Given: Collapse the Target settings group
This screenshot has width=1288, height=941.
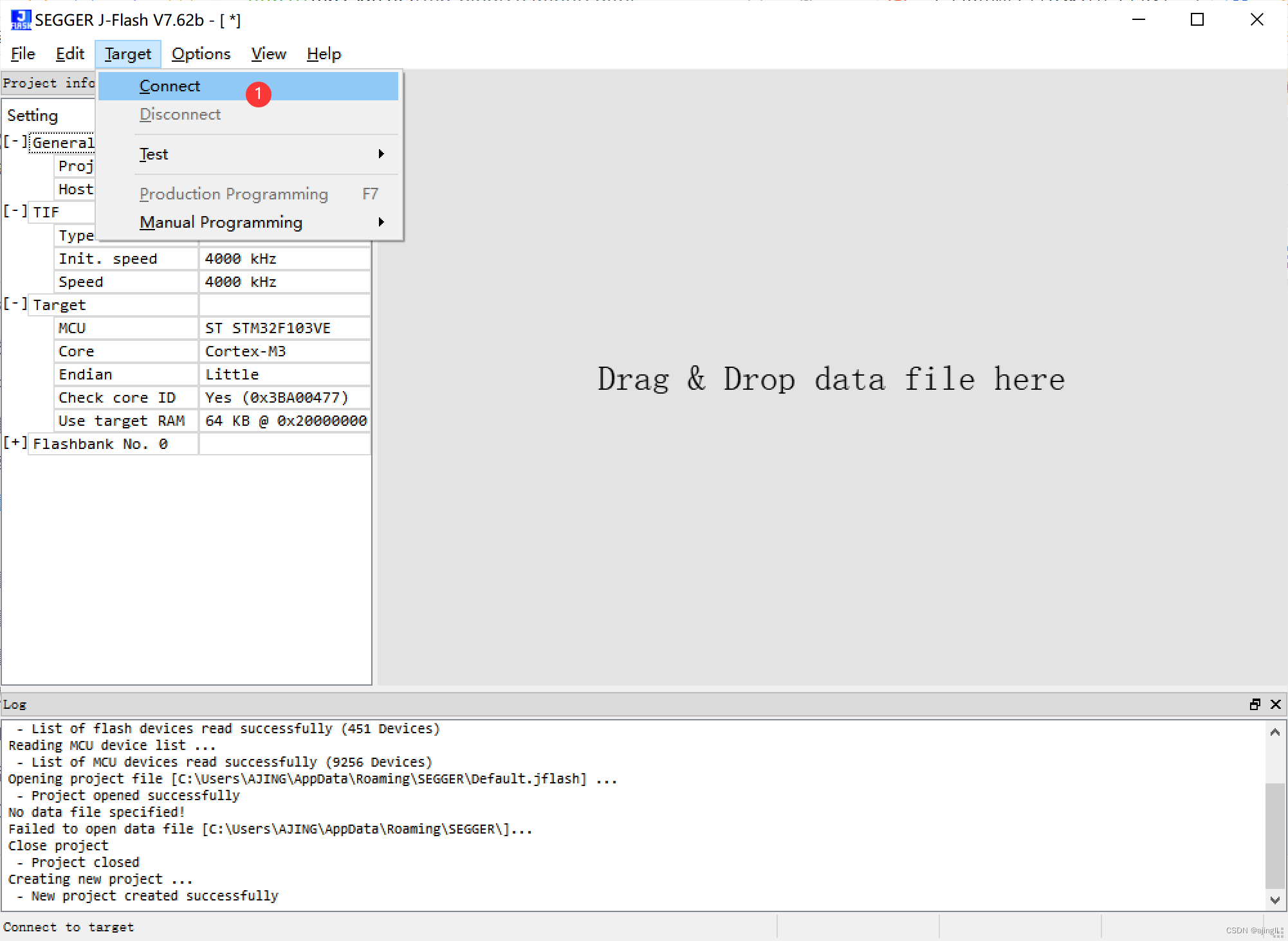Looking at the screenshot, I should tap(15, 304).
